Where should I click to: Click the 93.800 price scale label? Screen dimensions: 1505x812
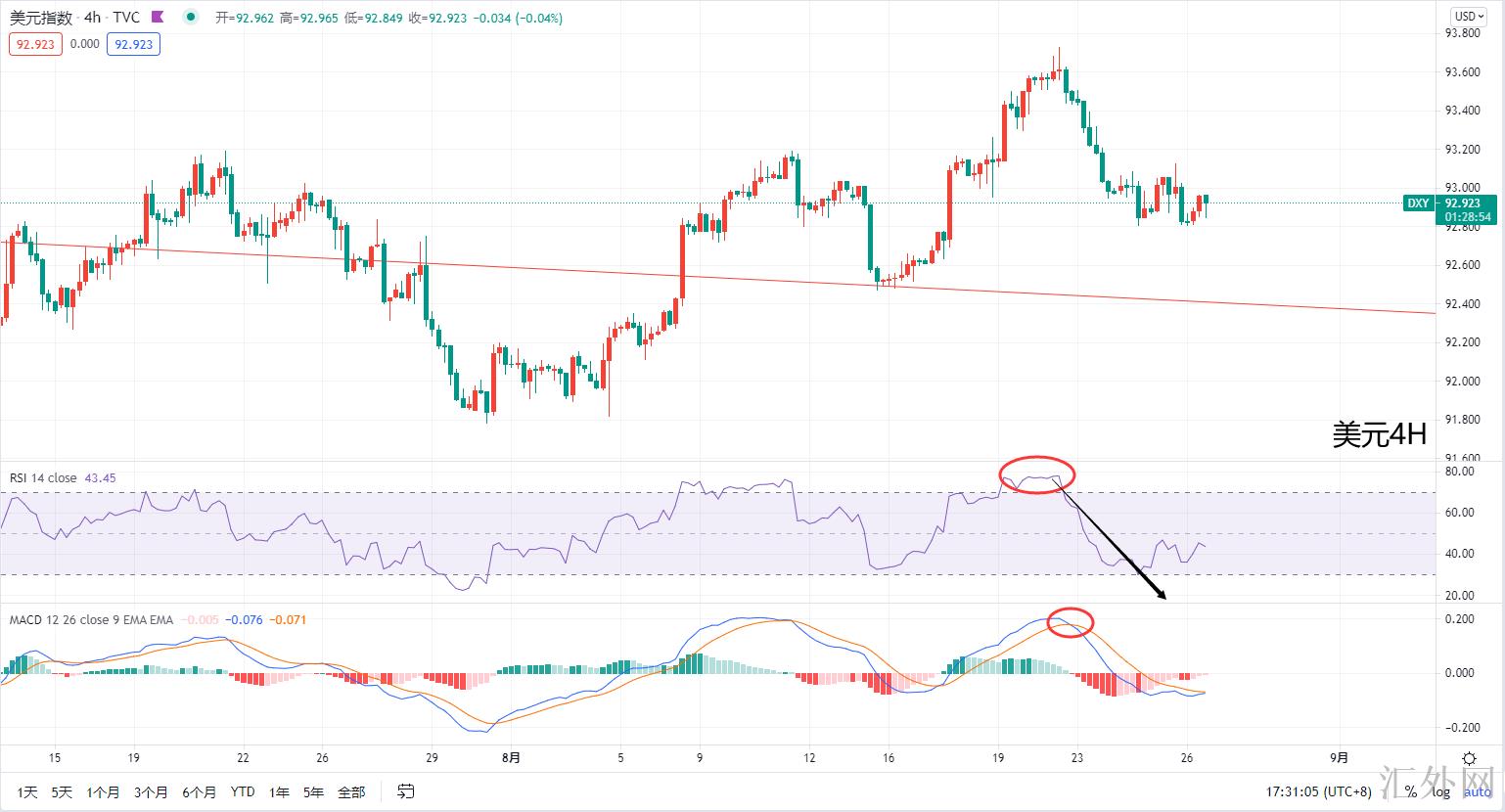tap(1462, 33)
